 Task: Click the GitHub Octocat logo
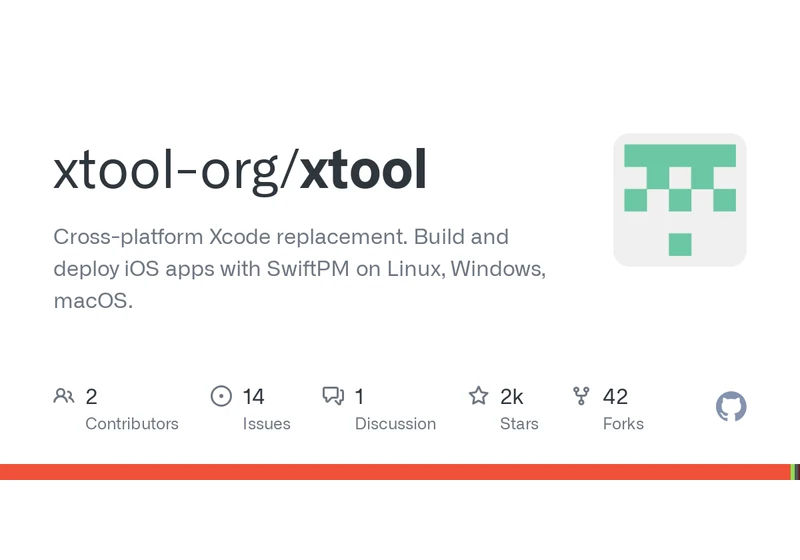pos(731,406)
